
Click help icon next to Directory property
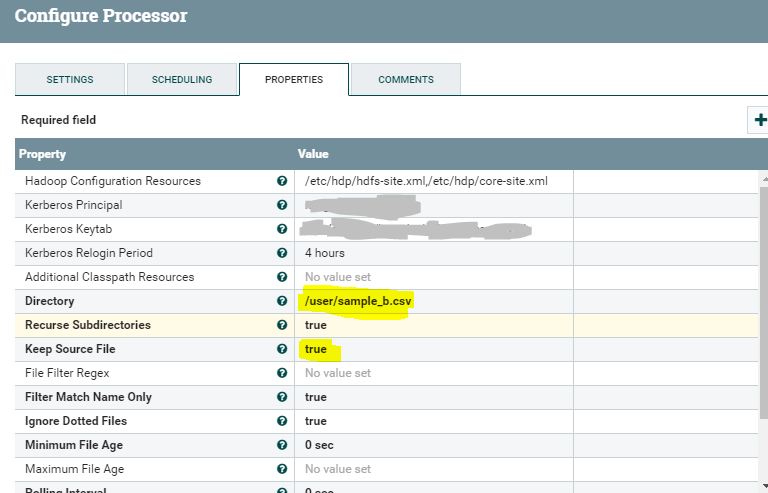282,302
